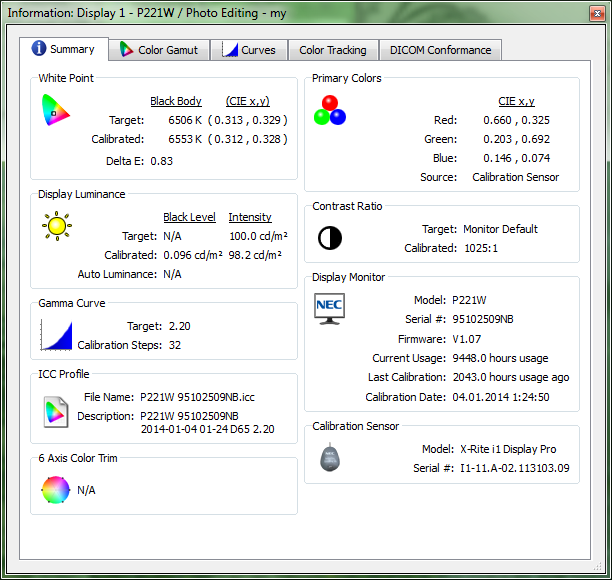The width and height of the screenshot is (612, 580).
Task: Click the 6 Axis Color Trim wheel icon
Action: pyautogui.click(x=56, y=490)
